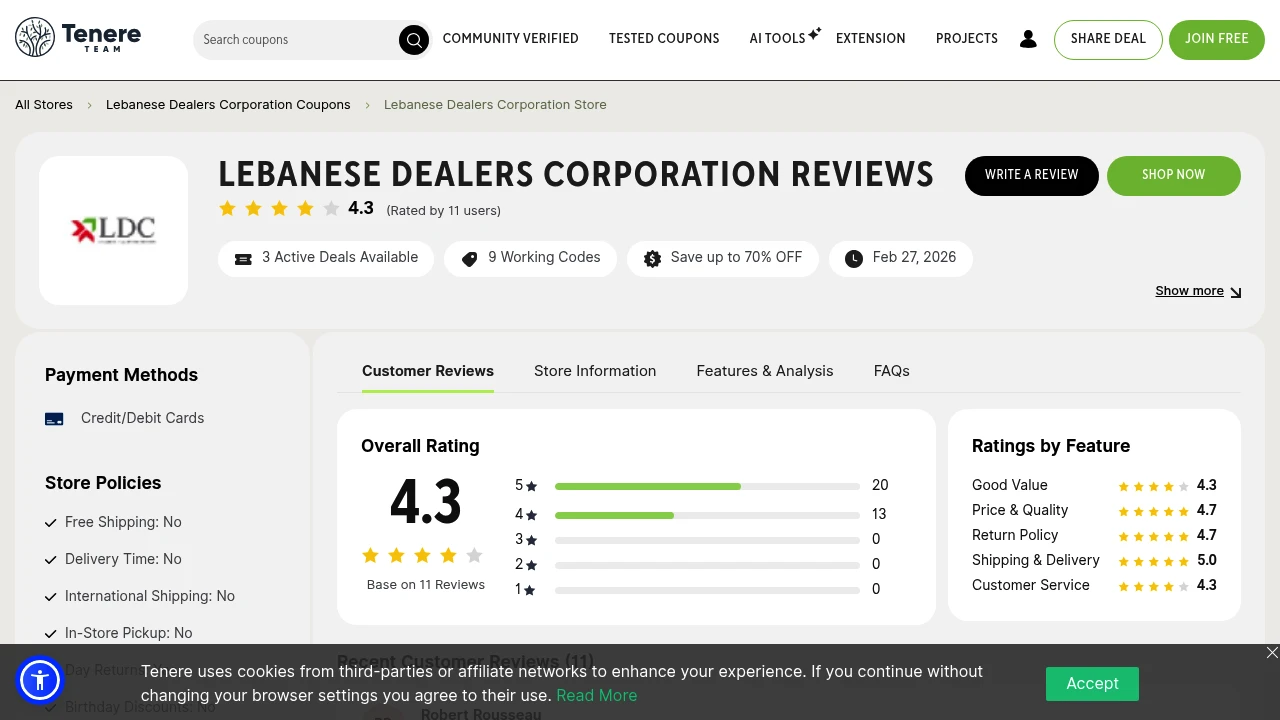Click the ticket icon beside Active Deals
This screenshot has height=720, width=1280.
click(243, 259)
